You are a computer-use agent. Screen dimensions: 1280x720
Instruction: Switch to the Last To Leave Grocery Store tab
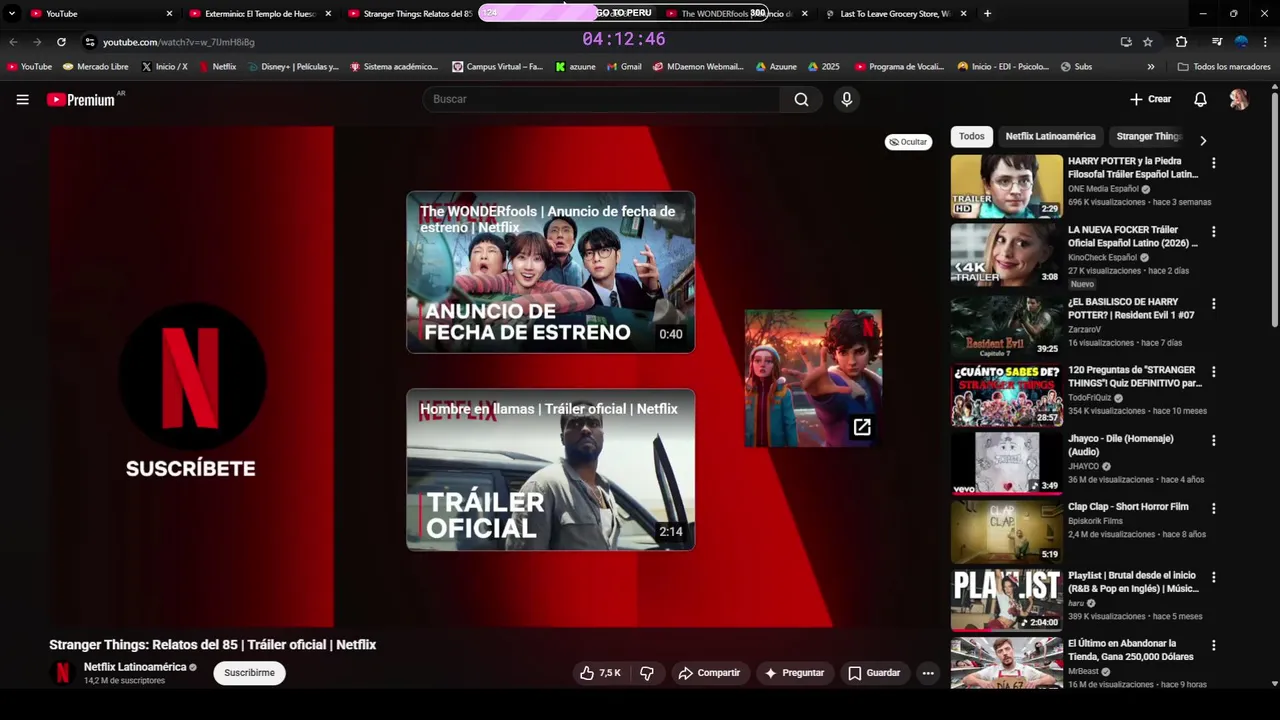[895, 14]
